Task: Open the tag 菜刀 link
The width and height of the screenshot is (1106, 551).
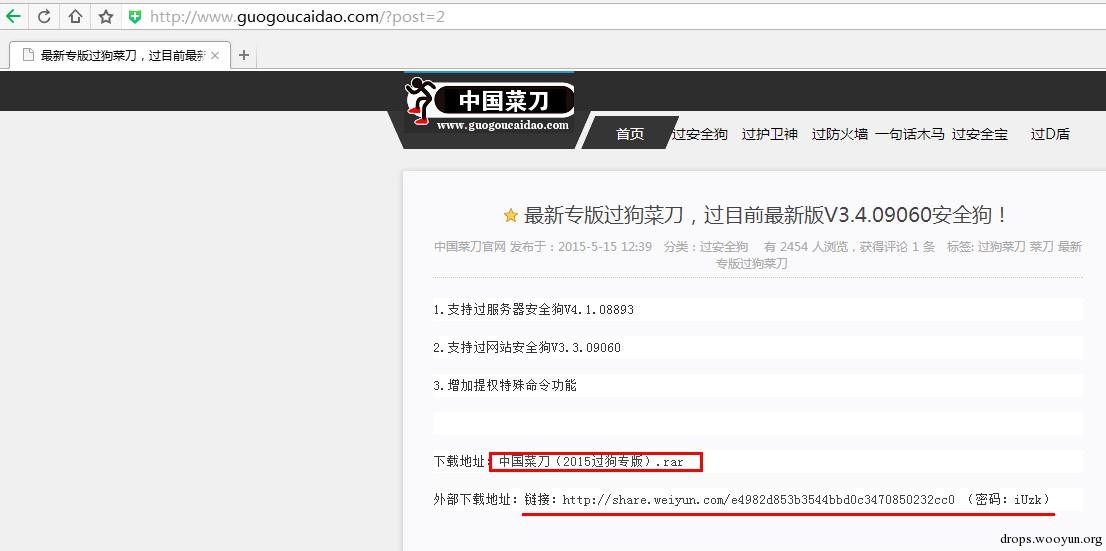Action: click(x=1042, y=247)
